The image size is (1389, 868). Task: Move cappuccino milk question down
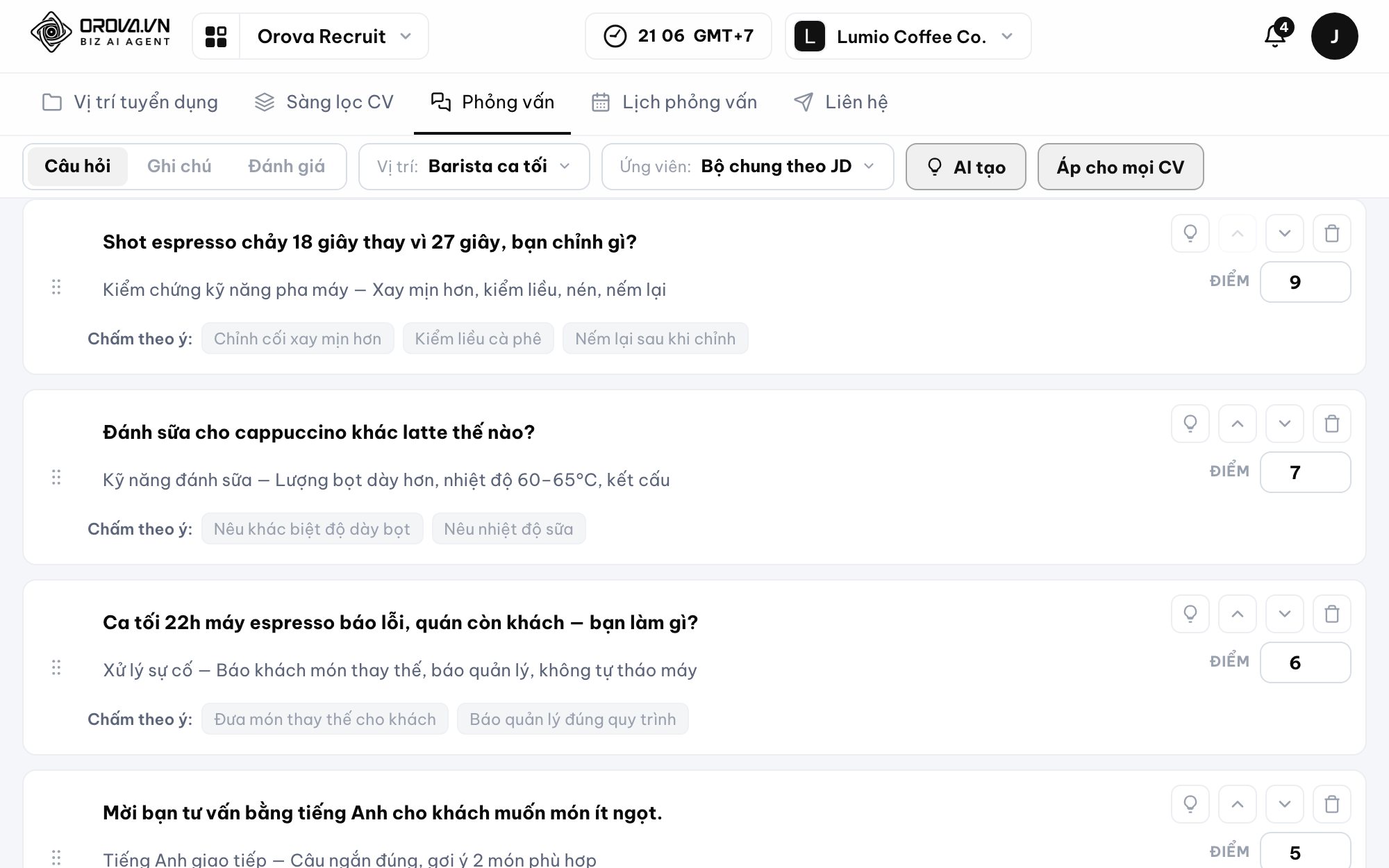tap(1285, 424)
